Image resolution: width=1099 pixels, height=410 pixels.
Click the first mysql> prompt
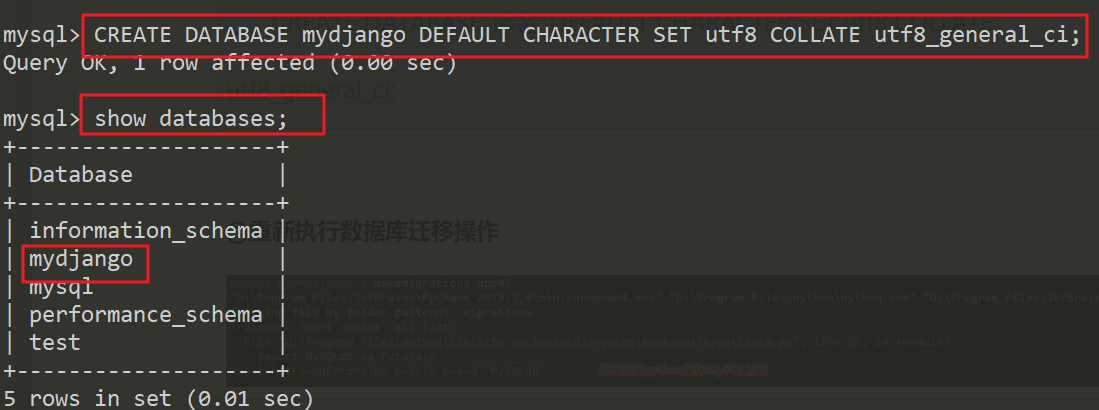[42, 35]
